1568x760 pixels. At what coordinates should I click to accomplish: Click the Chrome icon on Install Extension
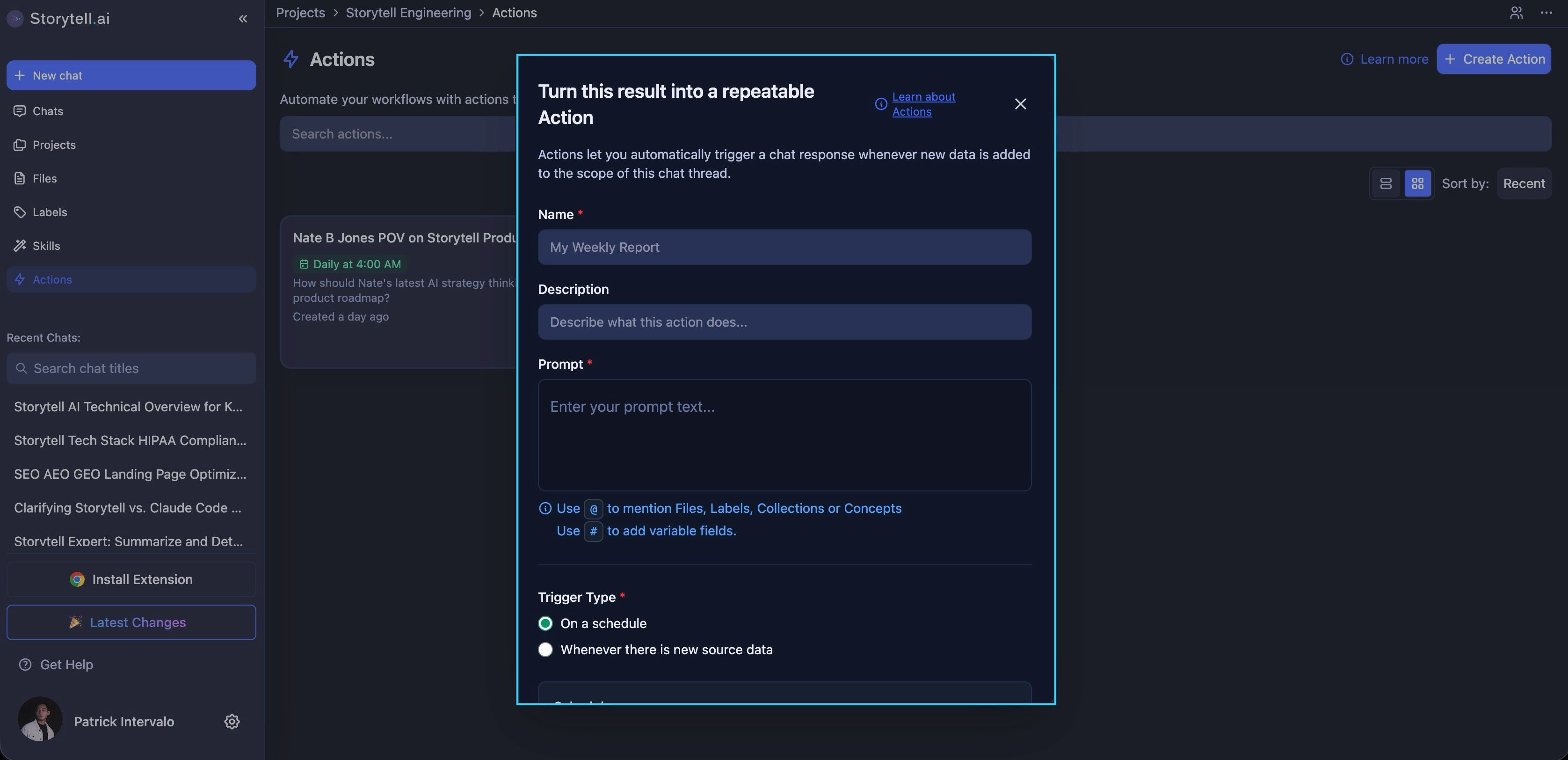click(77, 580)
